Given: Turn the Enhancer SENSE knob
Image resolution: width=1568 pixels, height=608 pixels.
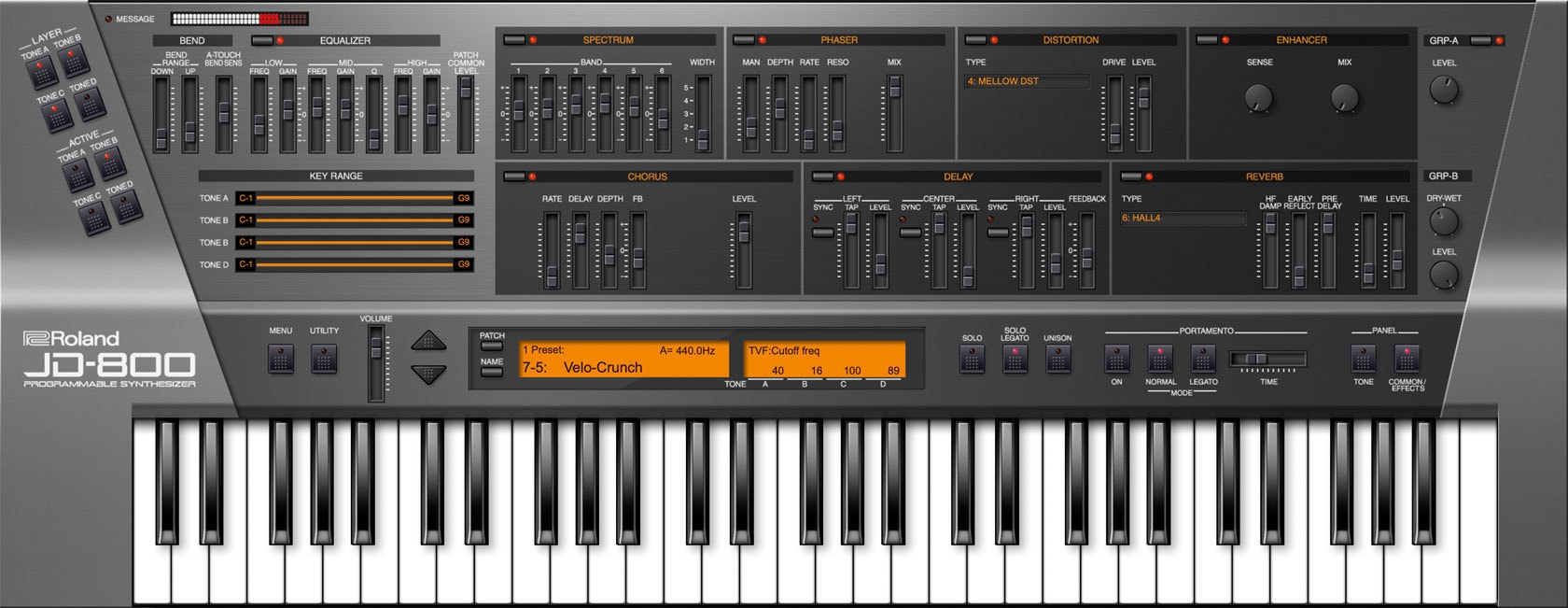Looking at the screenshot, I should tap(1259, 97).
